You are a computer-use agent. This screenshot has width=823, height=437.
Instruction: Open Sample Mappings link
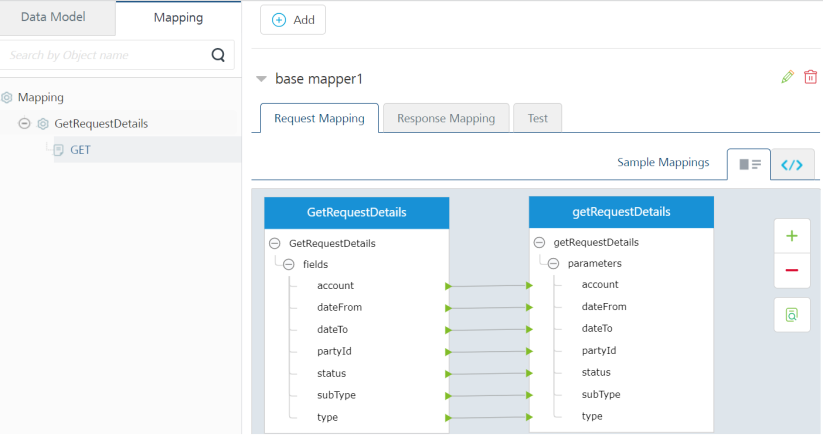[x=663, y=162]
